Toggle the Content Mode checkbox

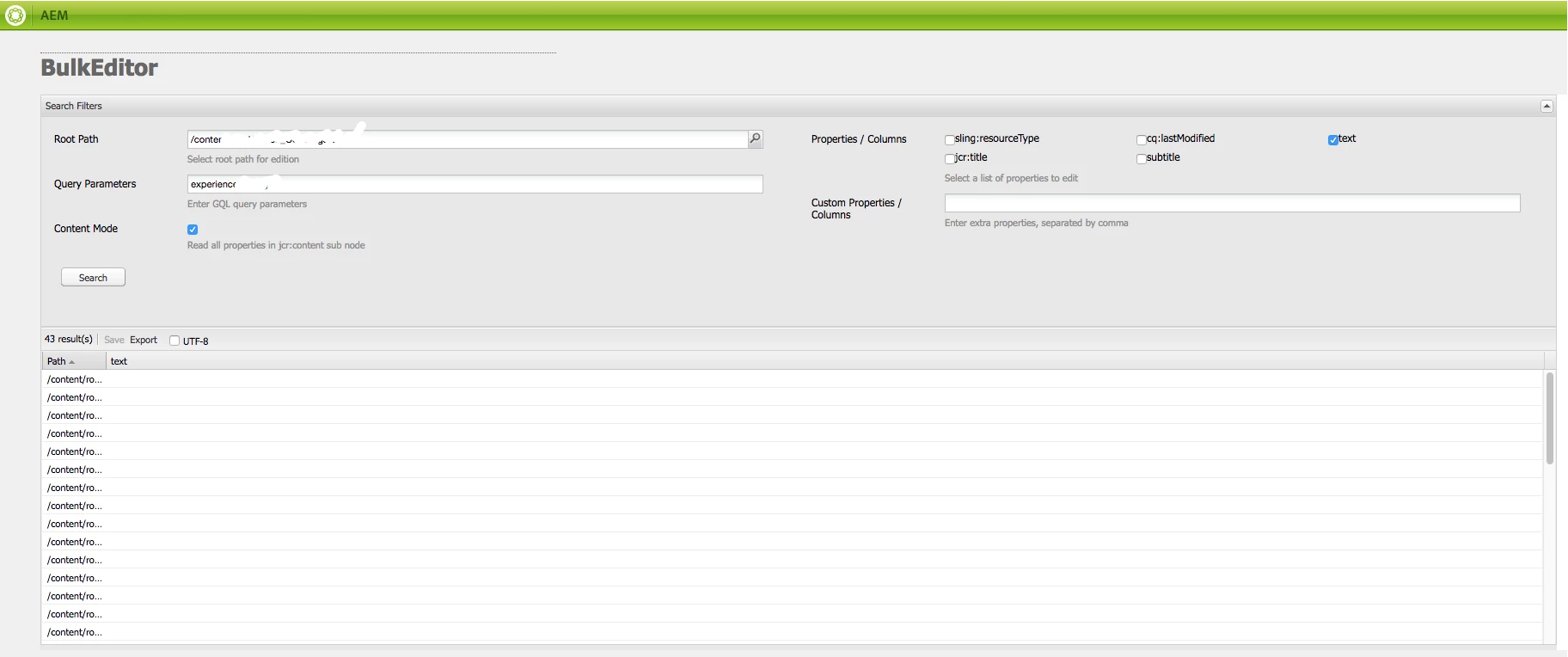click(193, 230)
